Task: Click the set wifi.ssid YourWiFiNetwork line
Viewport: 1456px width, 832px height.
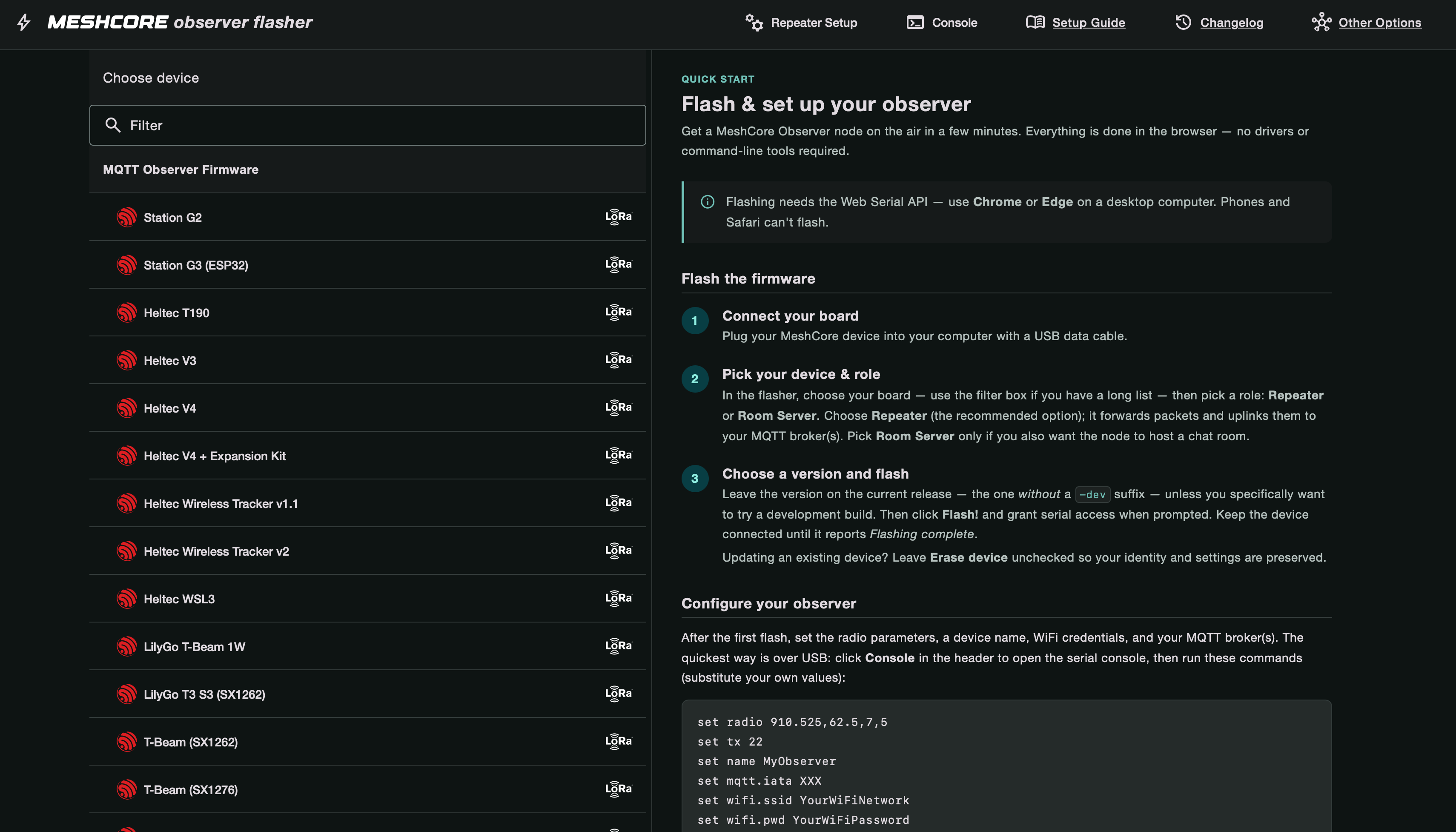Action: (x=803, y=800)
